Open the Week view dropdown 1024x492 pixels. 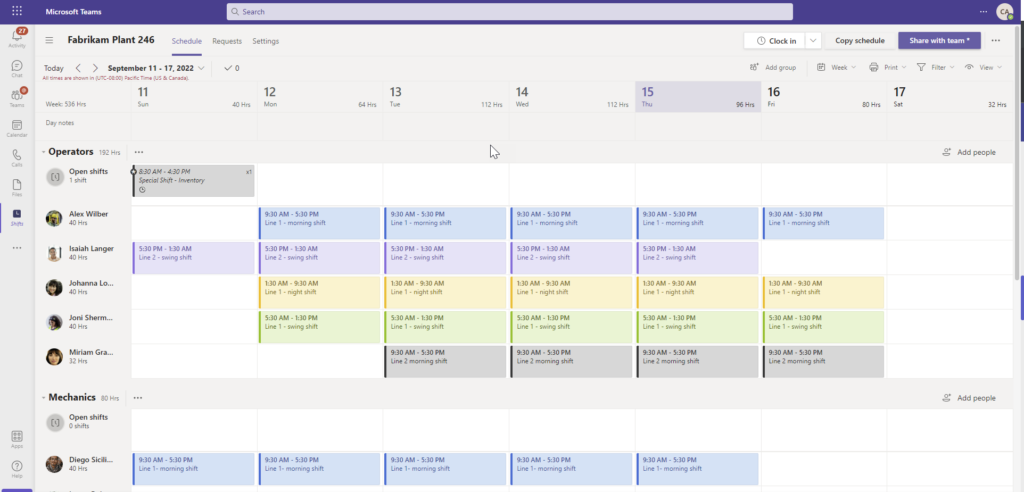click(837, 67)
